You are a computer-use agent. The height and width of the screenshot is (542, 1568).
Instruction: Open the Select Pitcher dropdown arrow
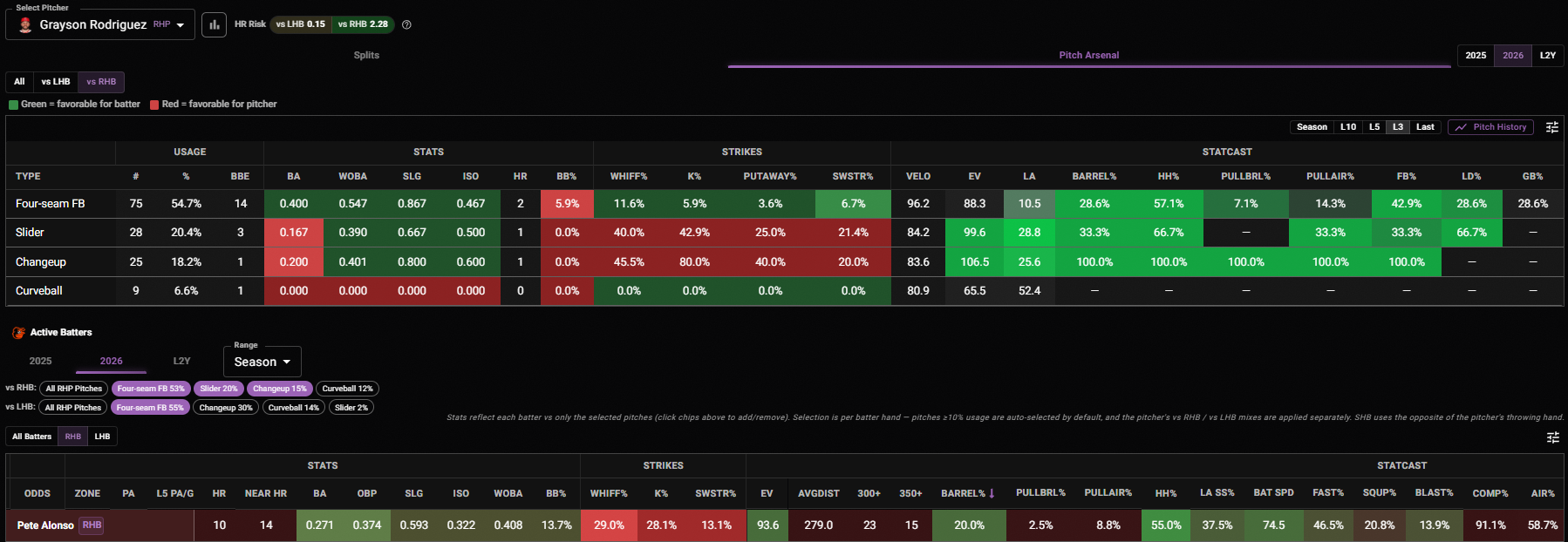[x=181, y=25]
